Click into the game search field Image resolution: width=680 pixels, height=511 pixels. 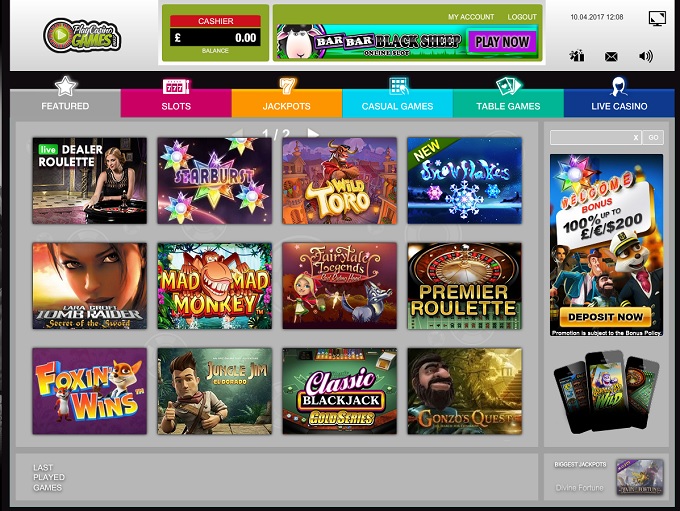coord(591,138)
